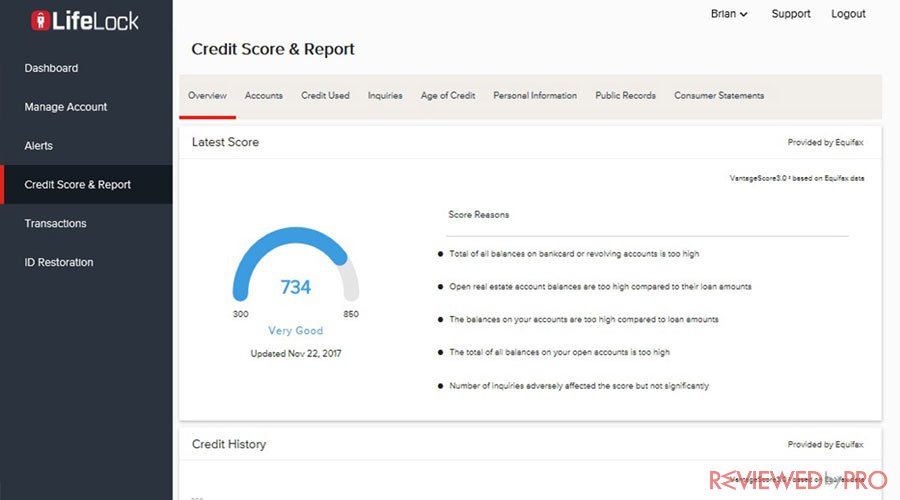Click the Credit History heading
This screenshot has height=500, width=900.
click(x=228, y=444)
